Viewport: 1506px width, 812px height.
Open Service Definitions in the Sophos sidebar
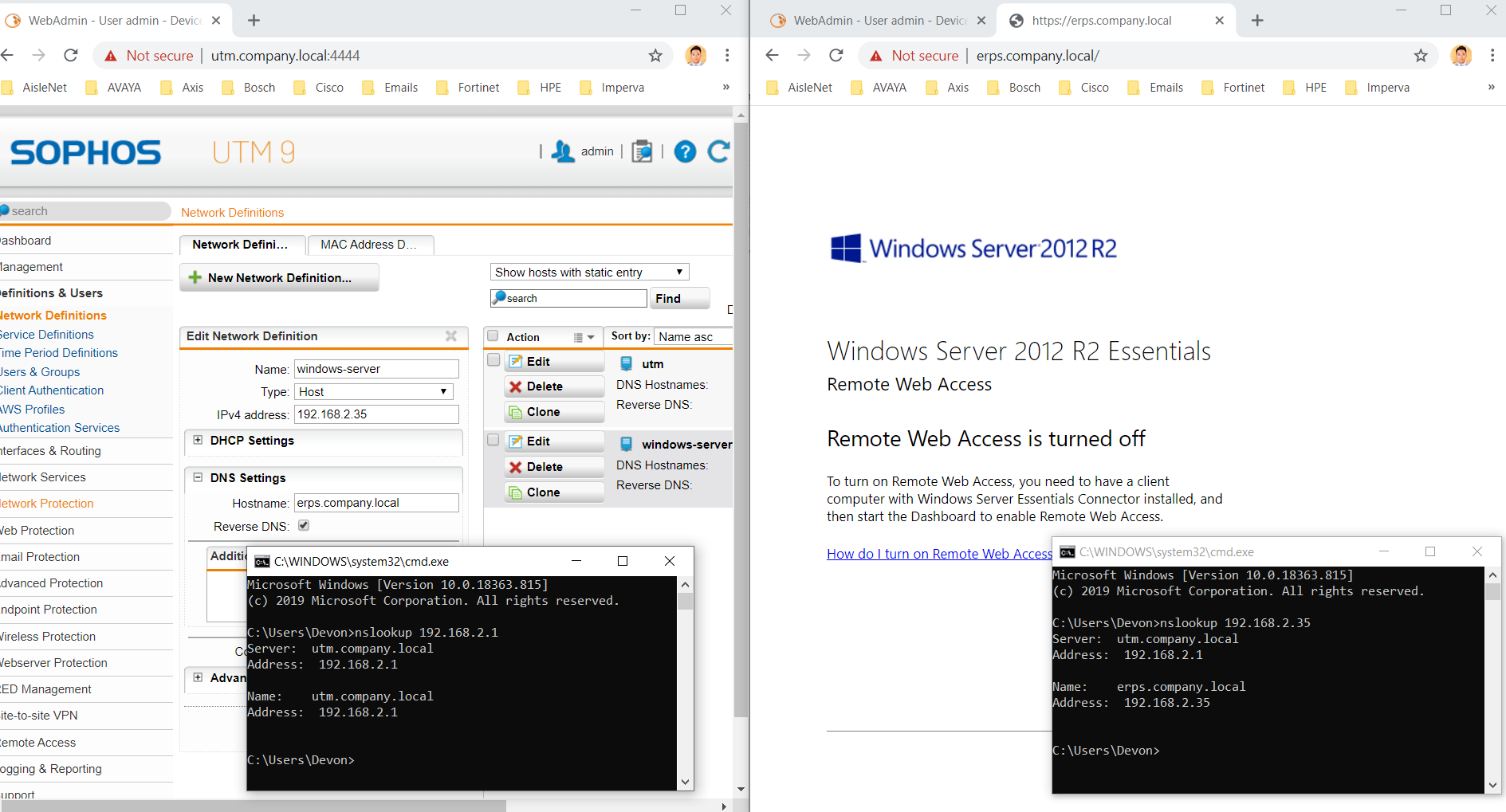point(47,335)
